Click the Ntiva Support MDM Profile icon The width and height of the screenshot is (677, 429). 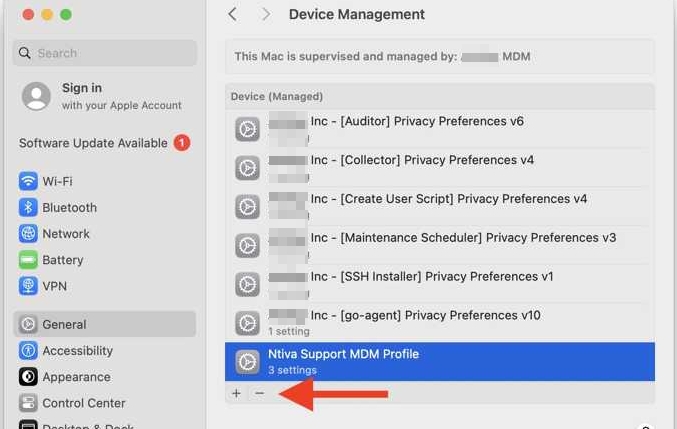[x=247, y=362]
